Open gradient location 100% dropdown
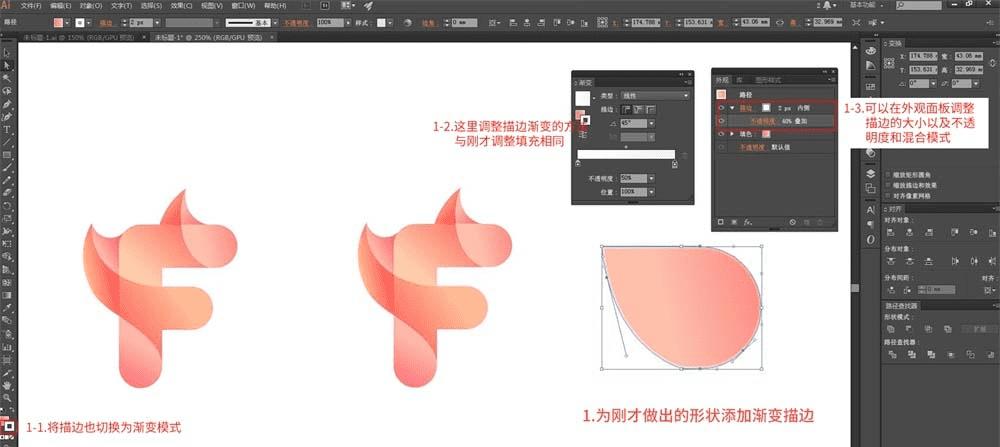1000x447 pixels. pyautogui.click(x=651, y=191)
